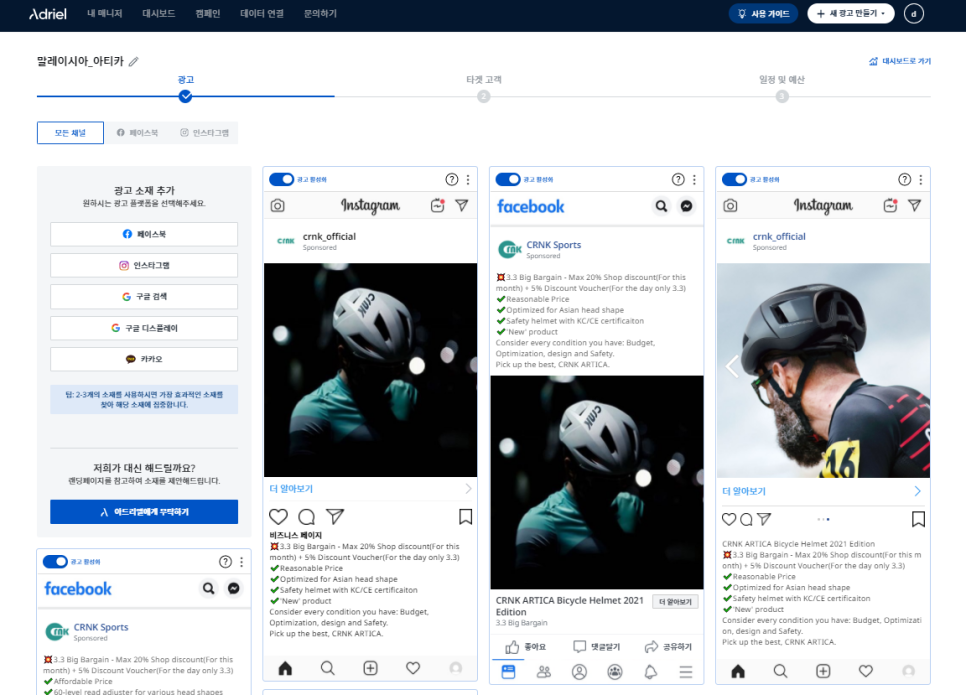Screen dimensions: 966x695
Task: Click IGTV icon in first Instagram preview
Action: tap(437, 205)
